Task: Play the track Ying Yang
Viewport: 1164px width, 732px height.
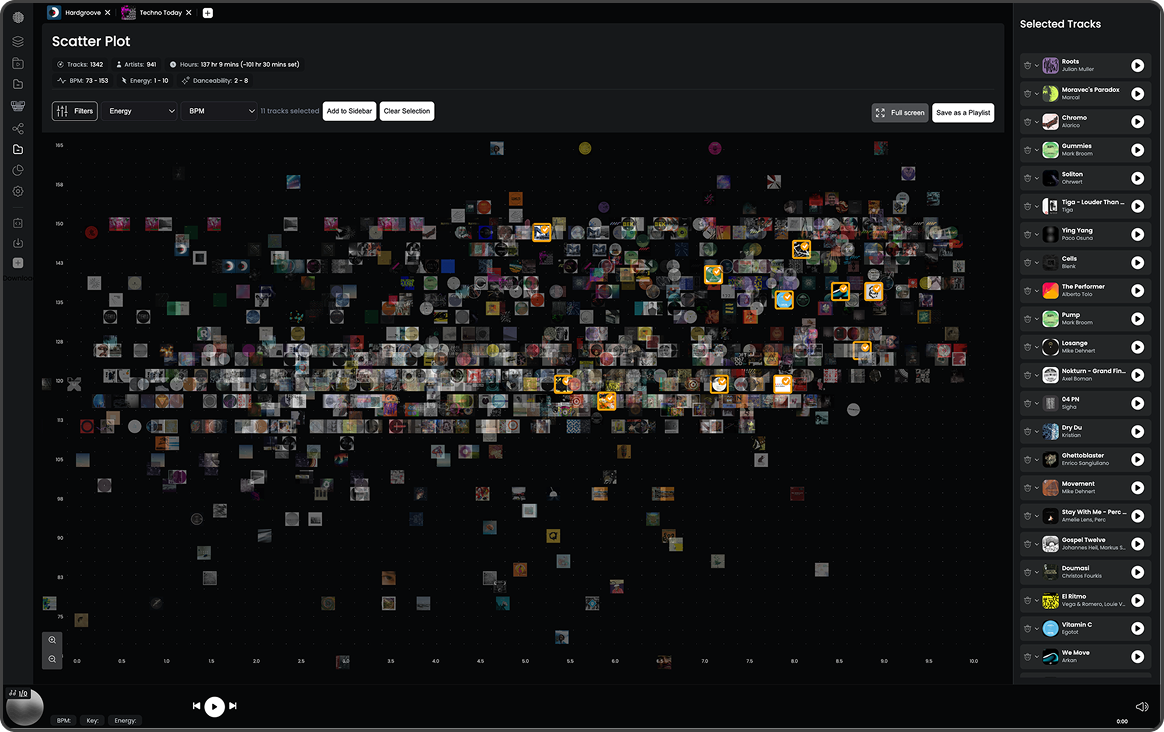Action: click(1137, 234)
